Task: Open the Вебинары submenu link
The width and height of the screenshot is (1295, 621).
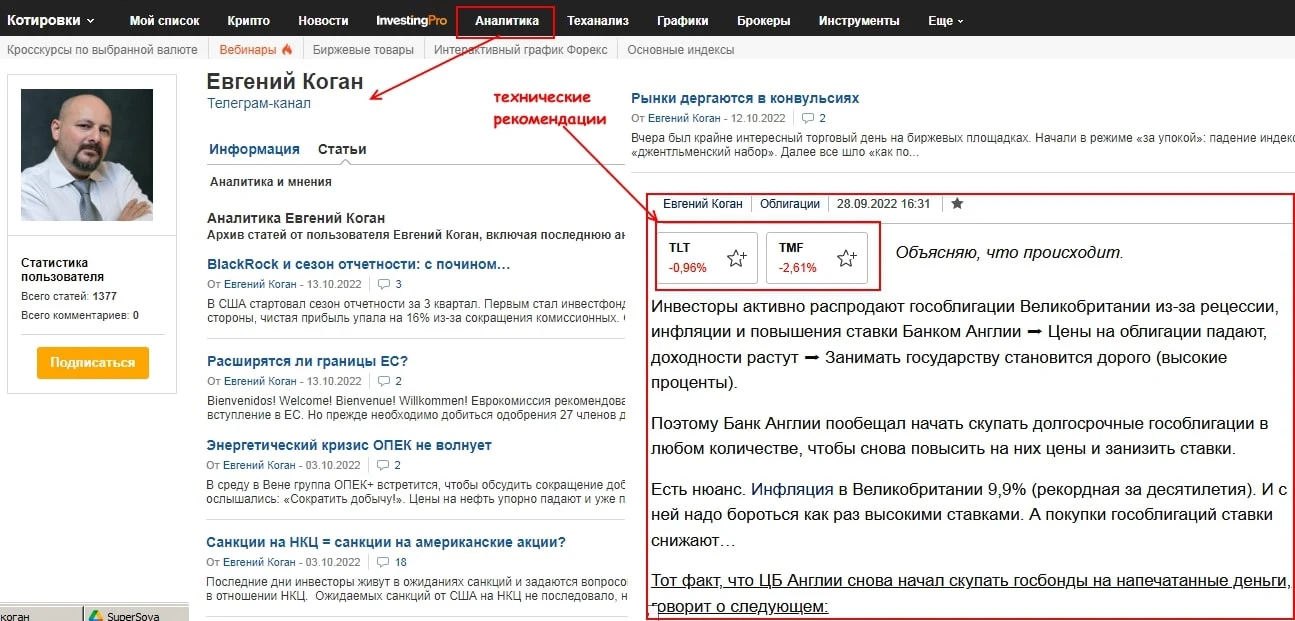Action: [x=248, y=49]
